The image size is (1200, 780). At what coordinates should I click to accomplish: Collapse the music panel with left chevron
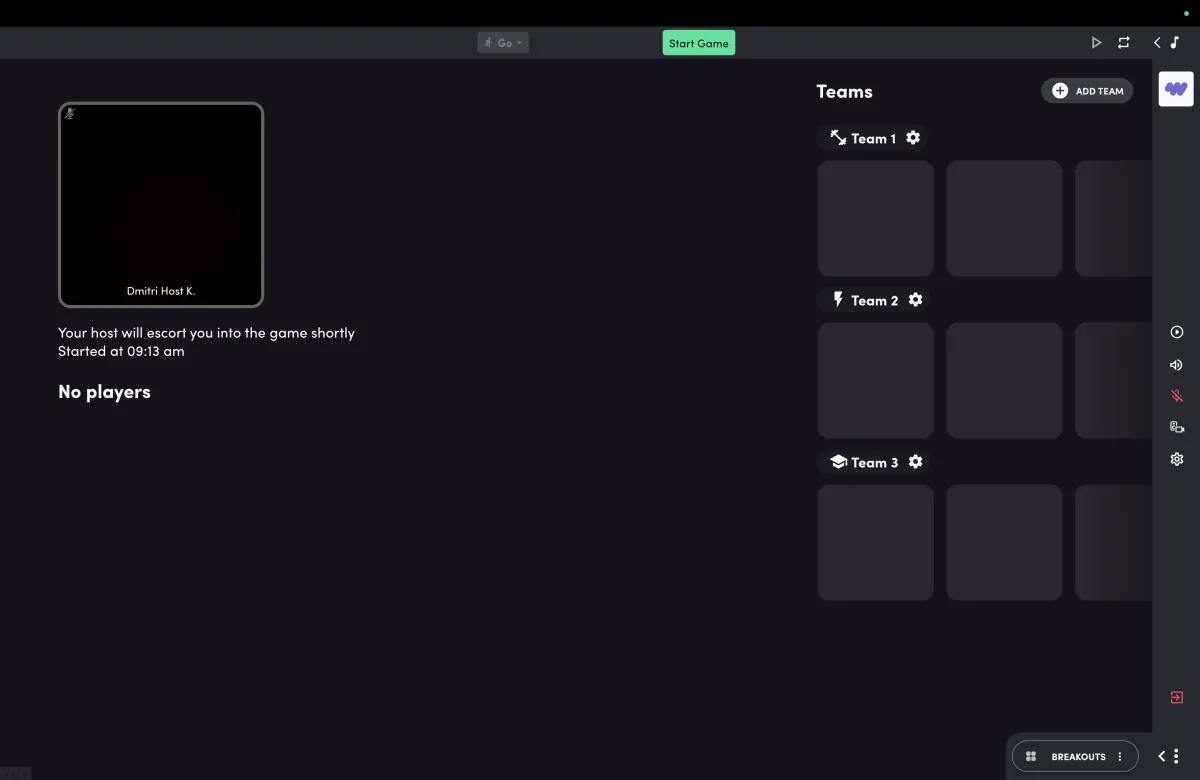(x=1157, y=43)
